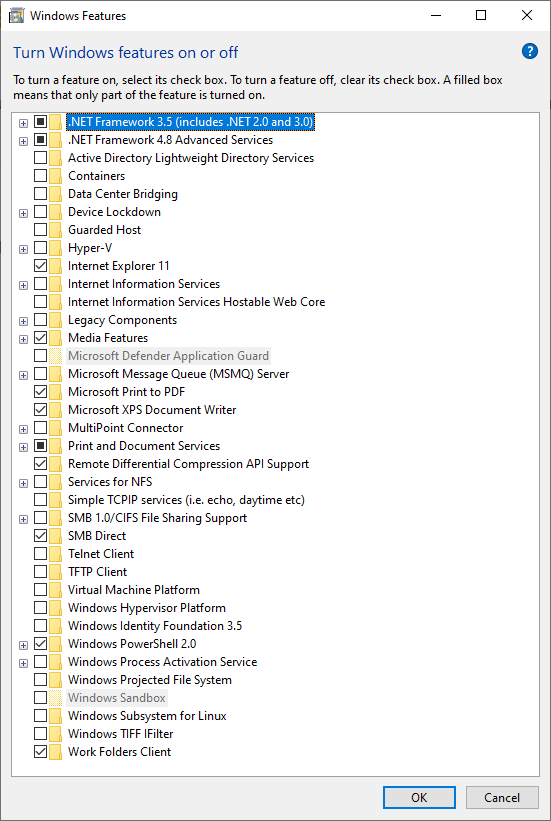Click folder icon beside Windows TIFF IFilter

[x=56, y=734]
